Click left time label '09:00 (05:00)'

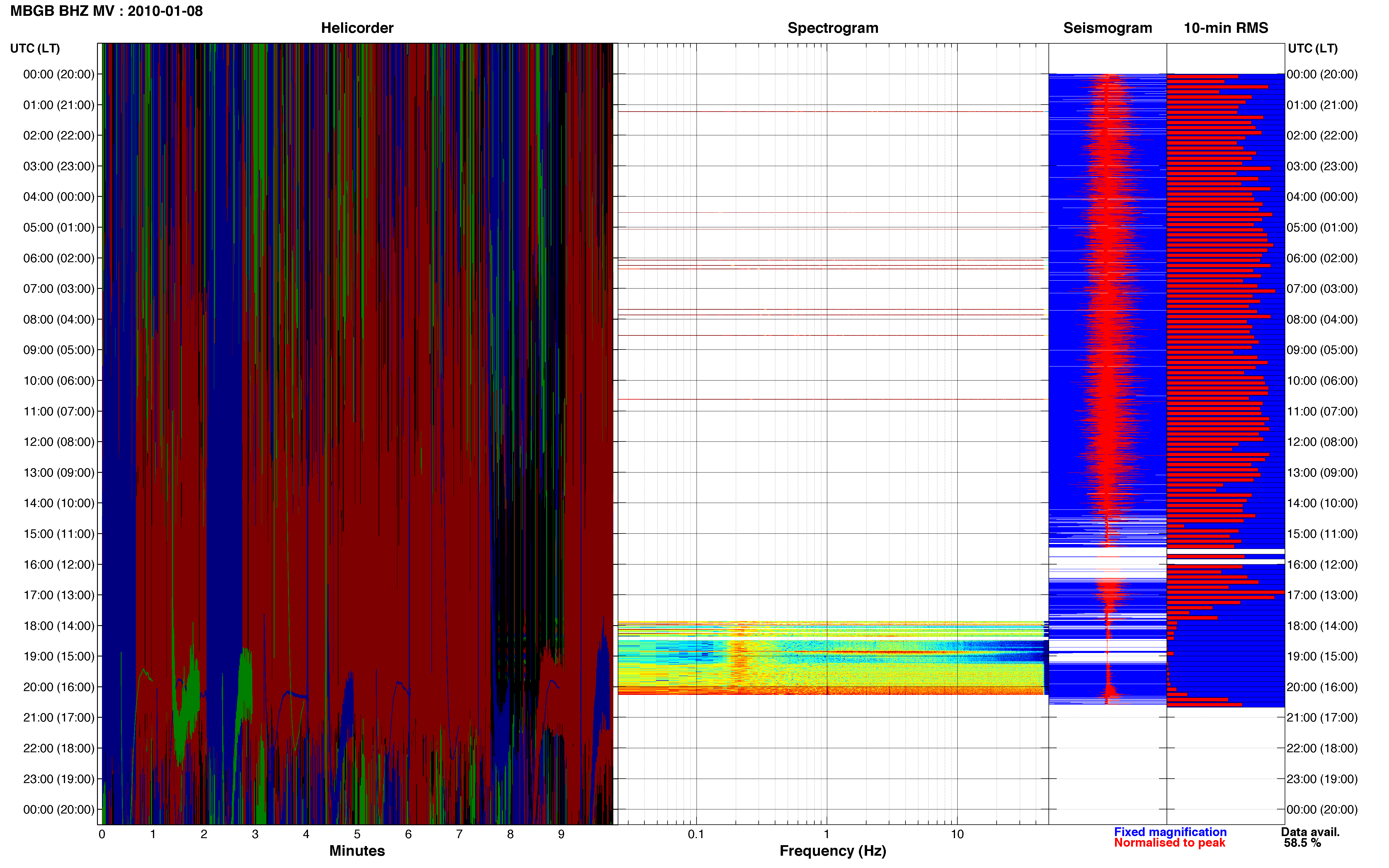point(59,350)
